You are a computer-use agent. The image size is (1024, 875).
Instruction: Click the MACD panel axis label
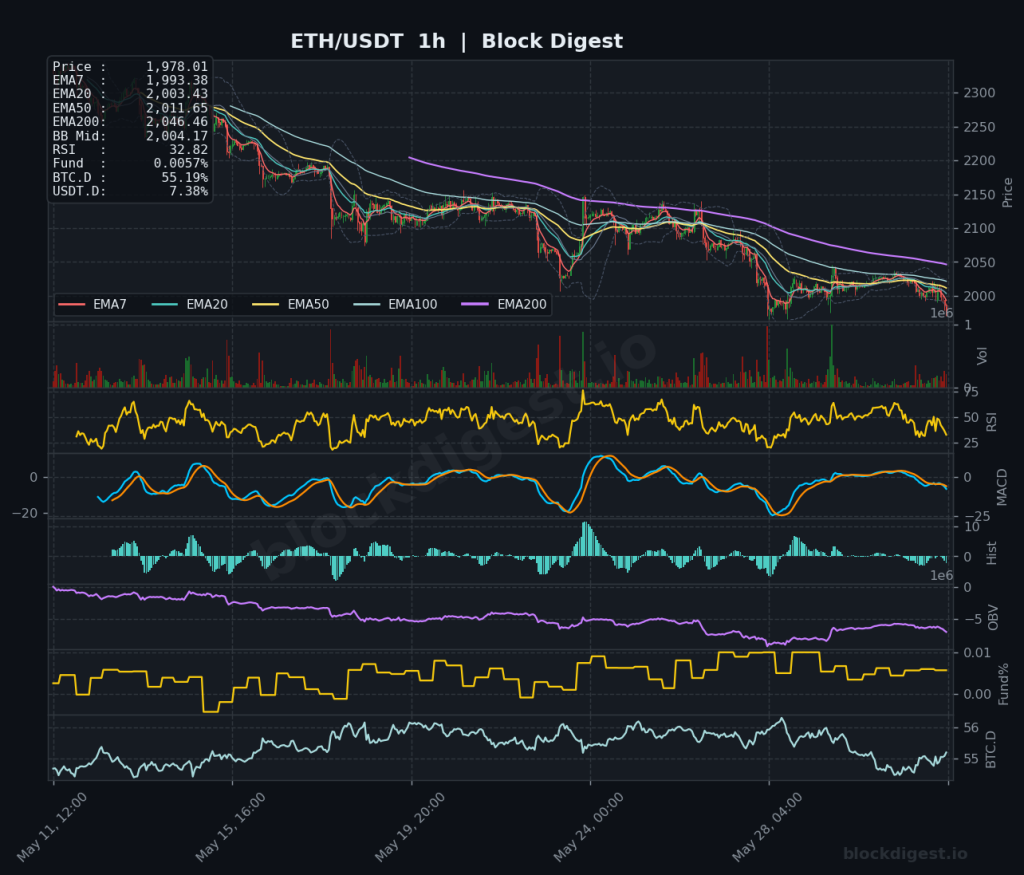(1002, 487)
